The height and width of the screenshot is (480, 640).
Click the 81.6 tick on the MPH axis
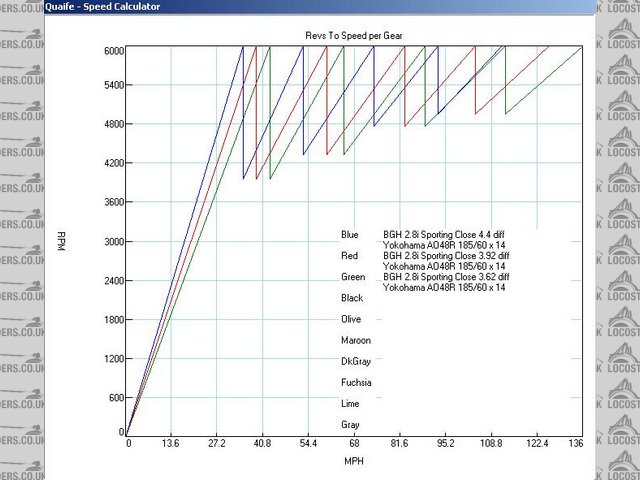(399, 443)
